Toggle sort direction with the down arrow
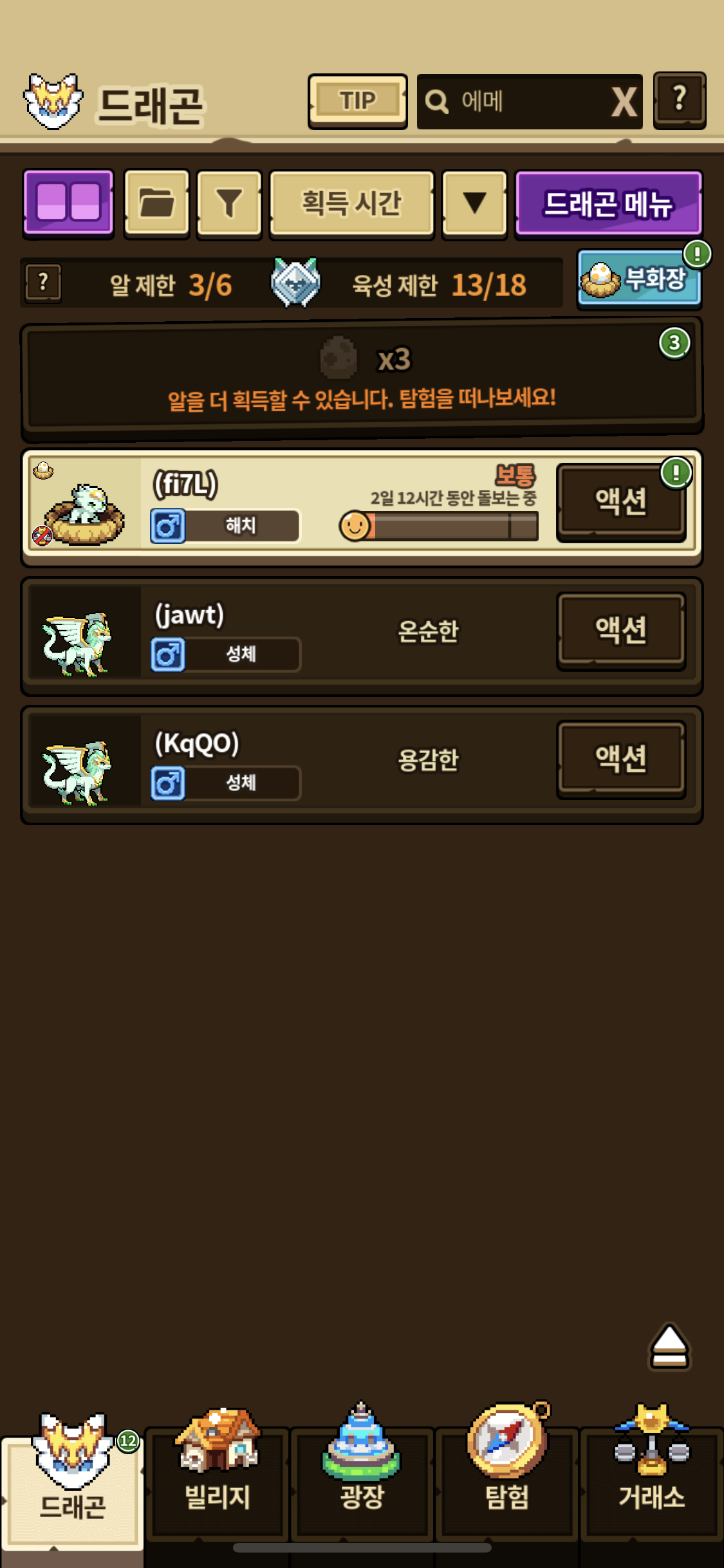Viewport: 724px width, 1568px height. (475, 203)
